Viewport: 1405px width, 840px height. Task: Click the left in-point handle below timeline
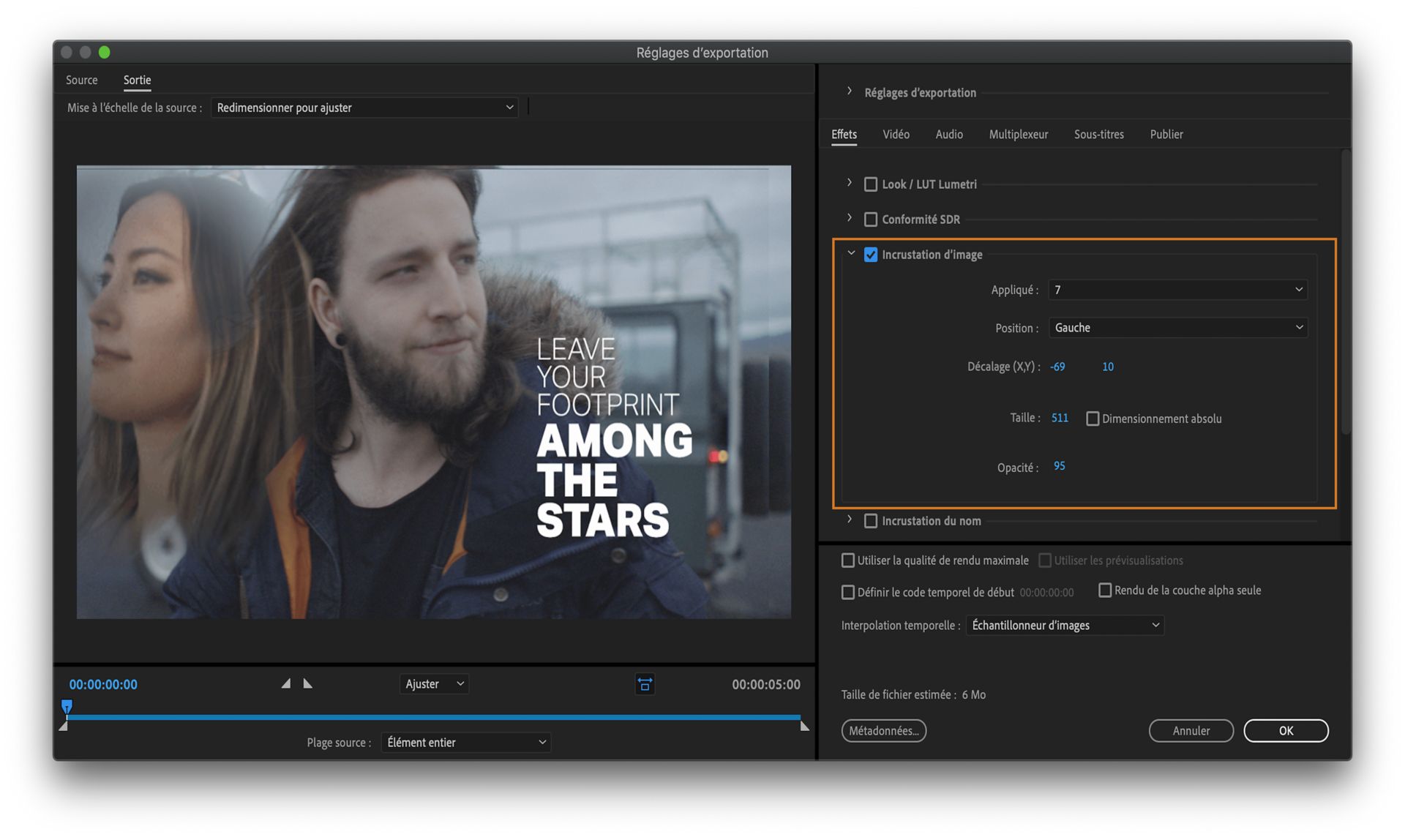[64, 726]
